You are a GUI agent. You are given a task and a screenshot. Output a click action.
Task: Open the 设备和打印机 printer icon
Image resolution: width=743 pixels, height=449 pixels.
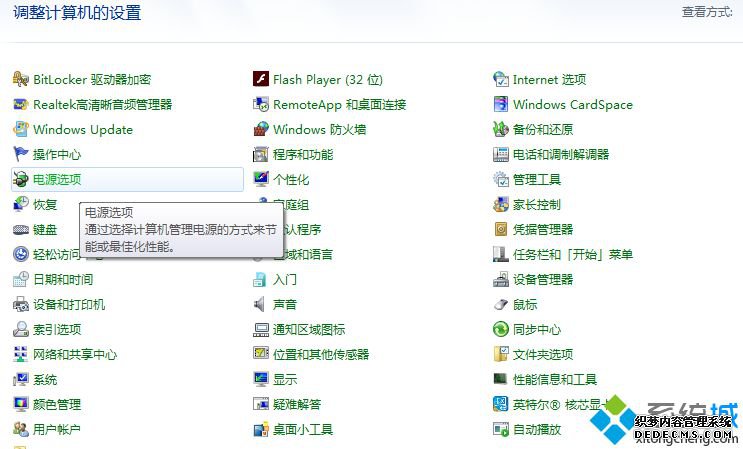(21, 305)
